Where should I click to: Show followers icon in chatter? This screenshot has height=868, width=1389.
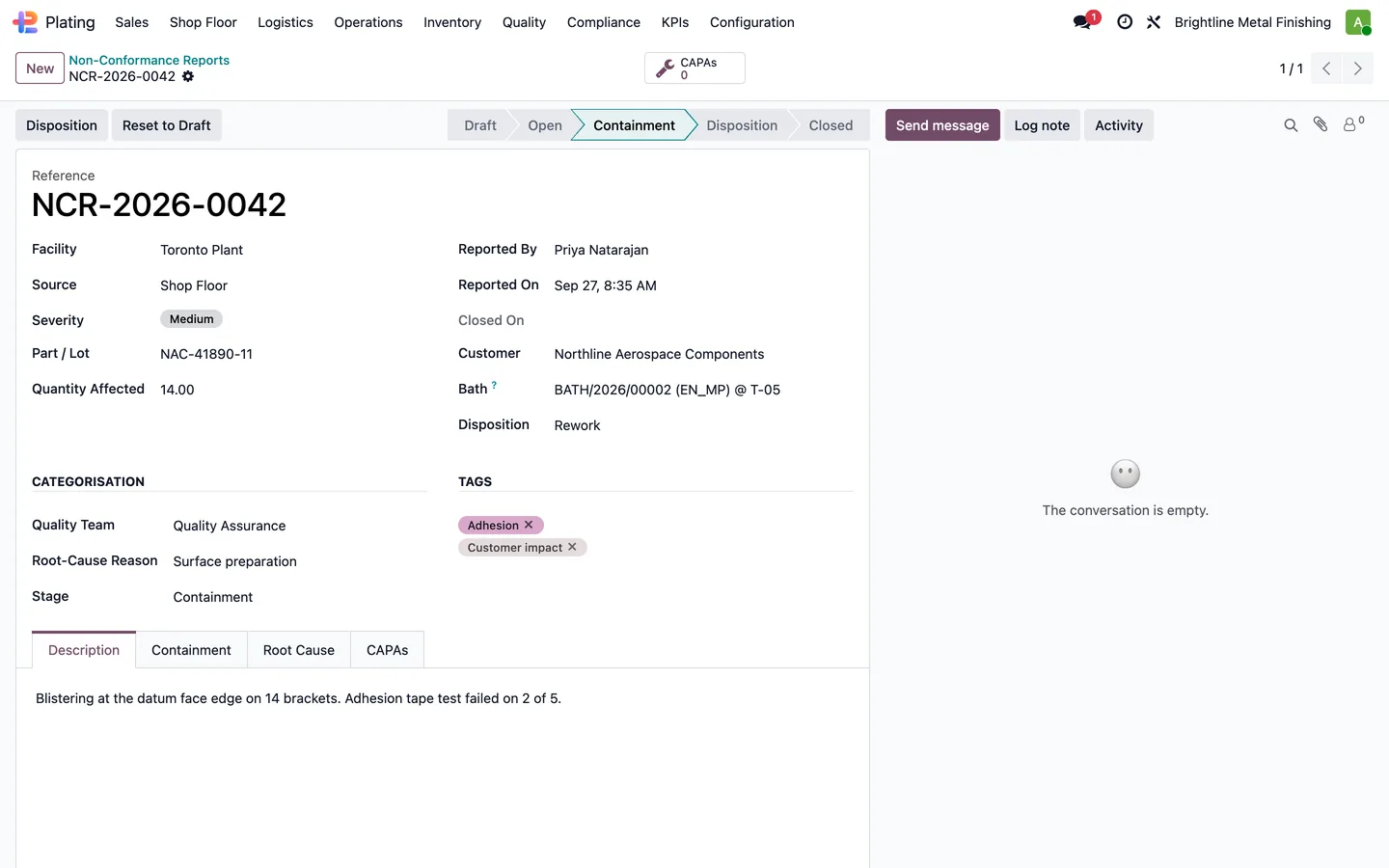pos(1353,124)
